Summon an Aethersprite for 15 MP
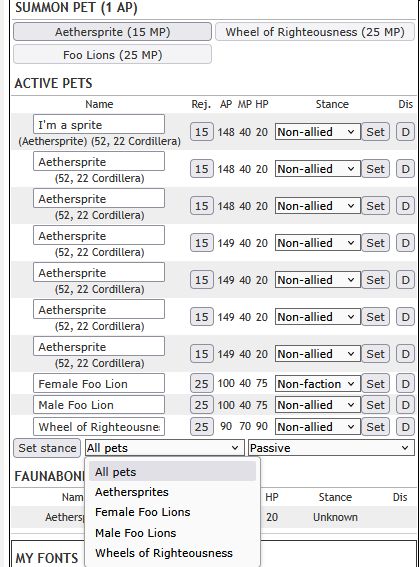420x567 pixels. click(113, 32)
